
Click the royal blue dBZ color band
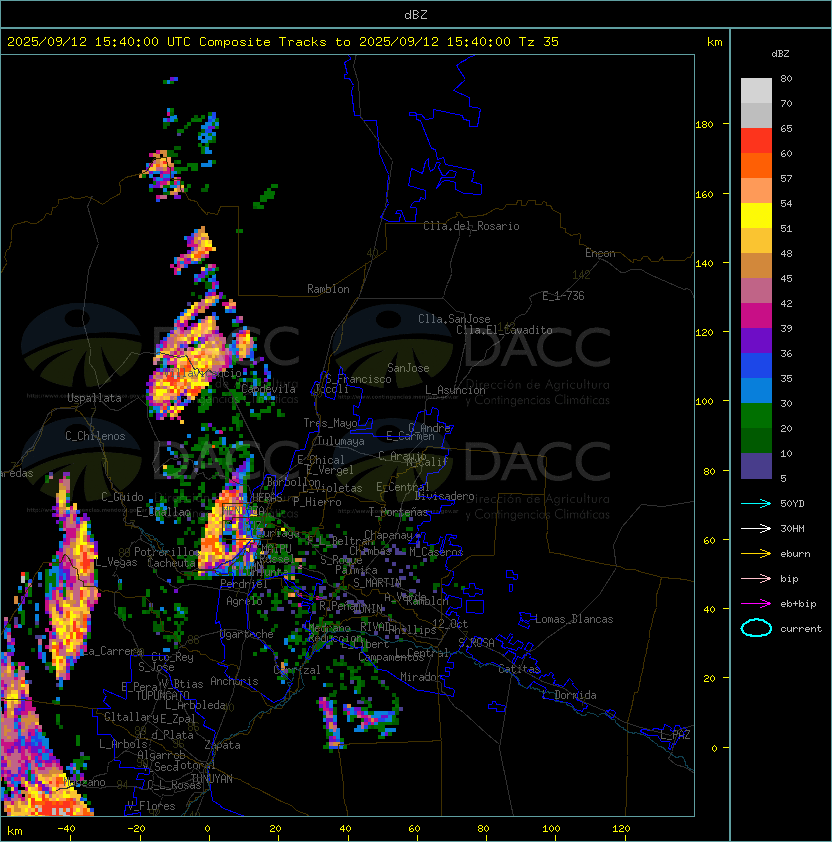756,366
